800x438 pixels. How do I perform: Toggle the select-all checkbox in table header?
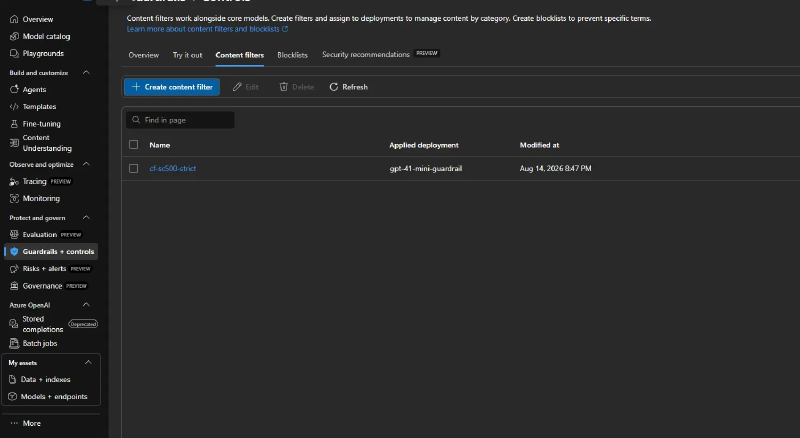[134, 145]
